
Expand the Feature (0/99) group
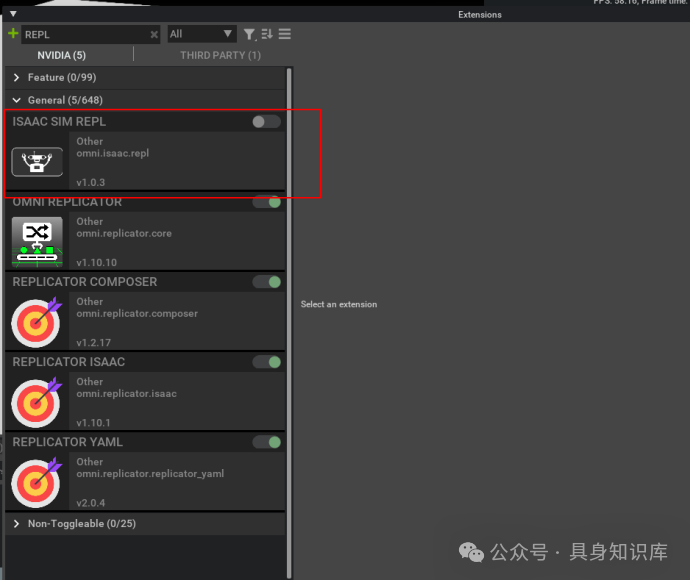[x=17, y=77]
